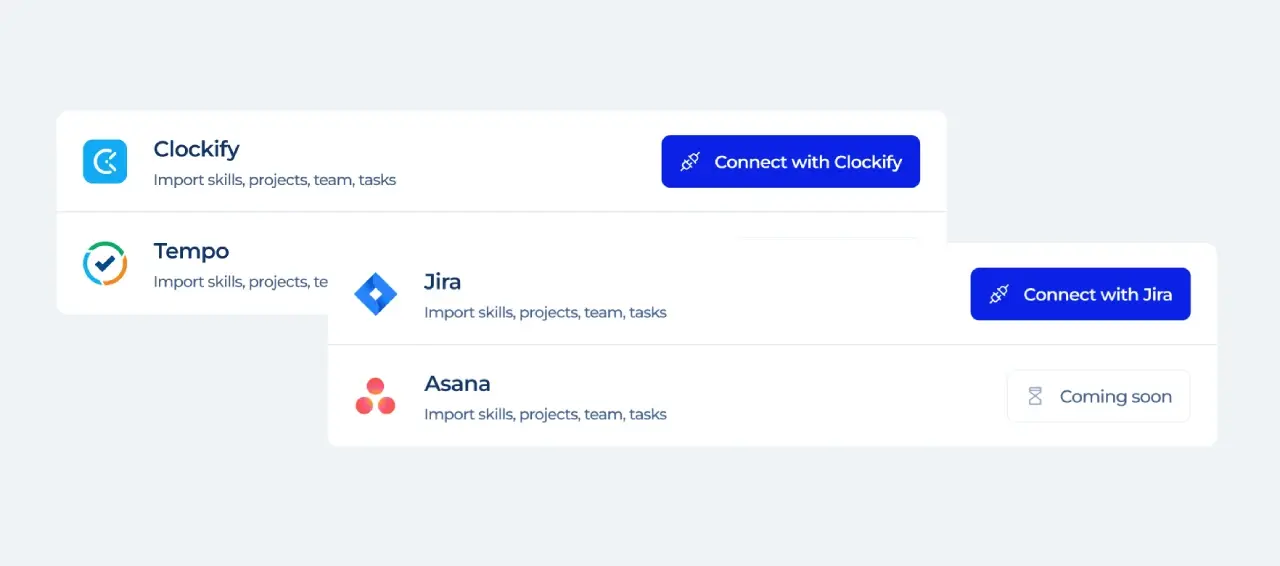Viewport: 1280px width, 566px height.
Task: Connect with Jira
Action: point(1080,294)
